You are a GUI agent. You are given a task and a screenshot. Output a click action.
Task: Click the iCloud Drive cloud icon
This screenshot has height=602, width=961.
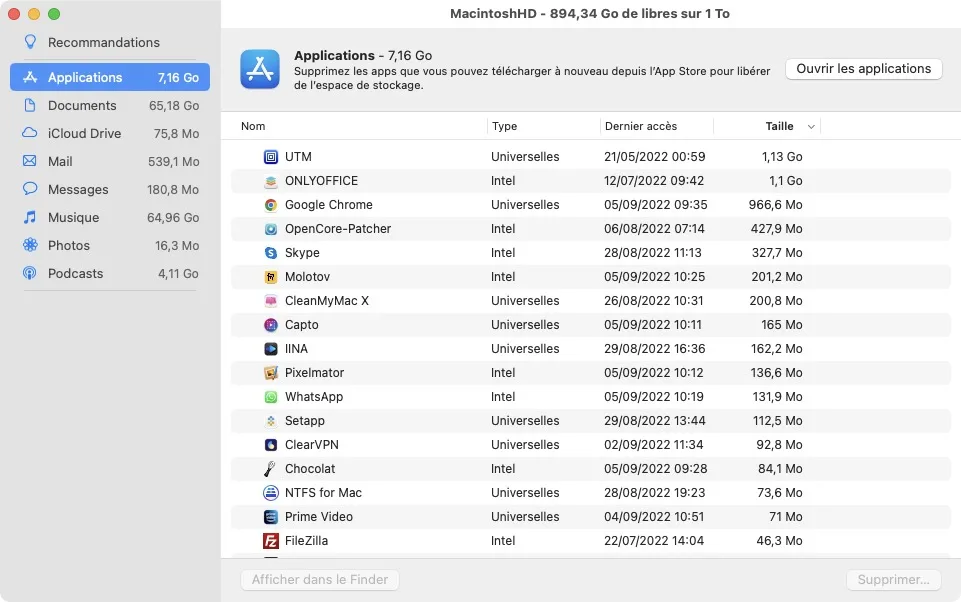pyautogui.click(x=29, y=133)
